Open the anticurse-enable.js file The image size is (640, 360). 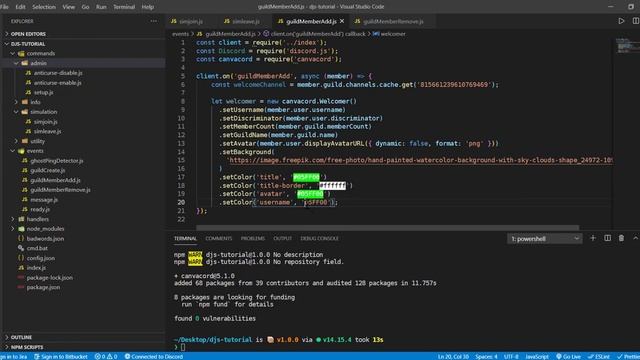point(58,82)
